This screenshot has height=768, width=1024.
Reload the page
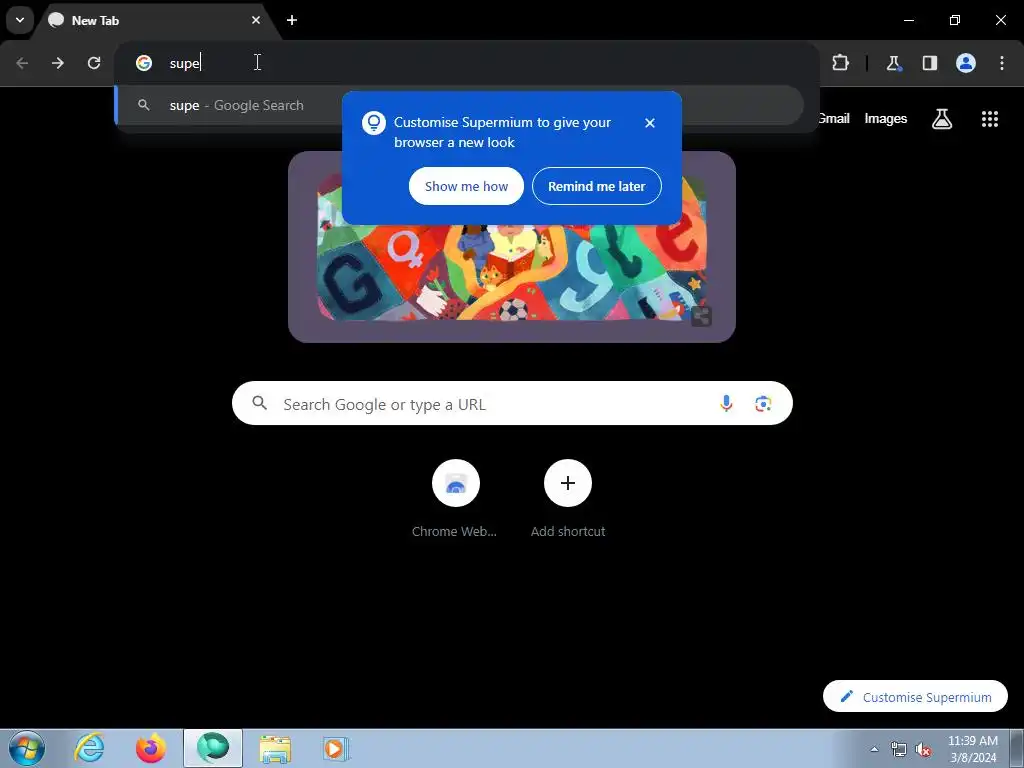pyautogui.click(x=94, y=63)
